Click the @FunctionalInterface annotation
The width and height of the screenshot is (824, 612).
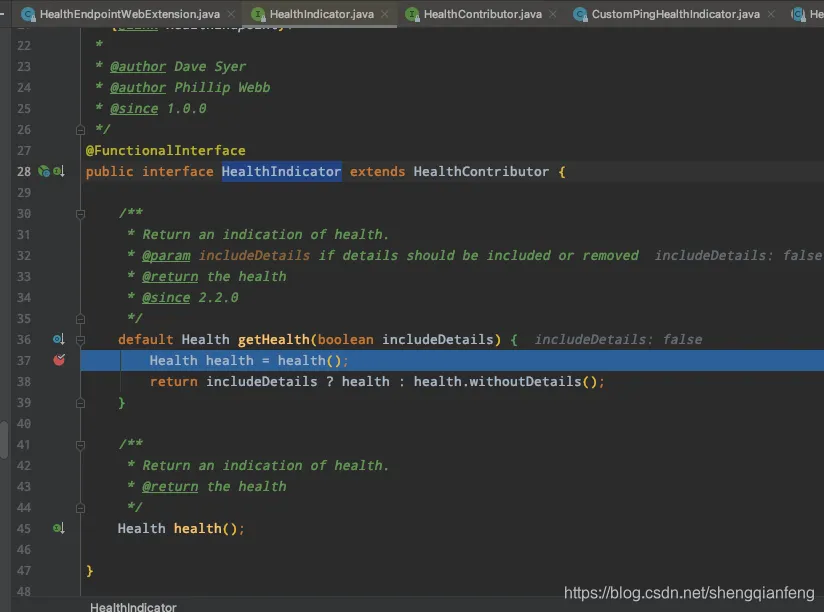pyautogui.click(x=166, y=151)
